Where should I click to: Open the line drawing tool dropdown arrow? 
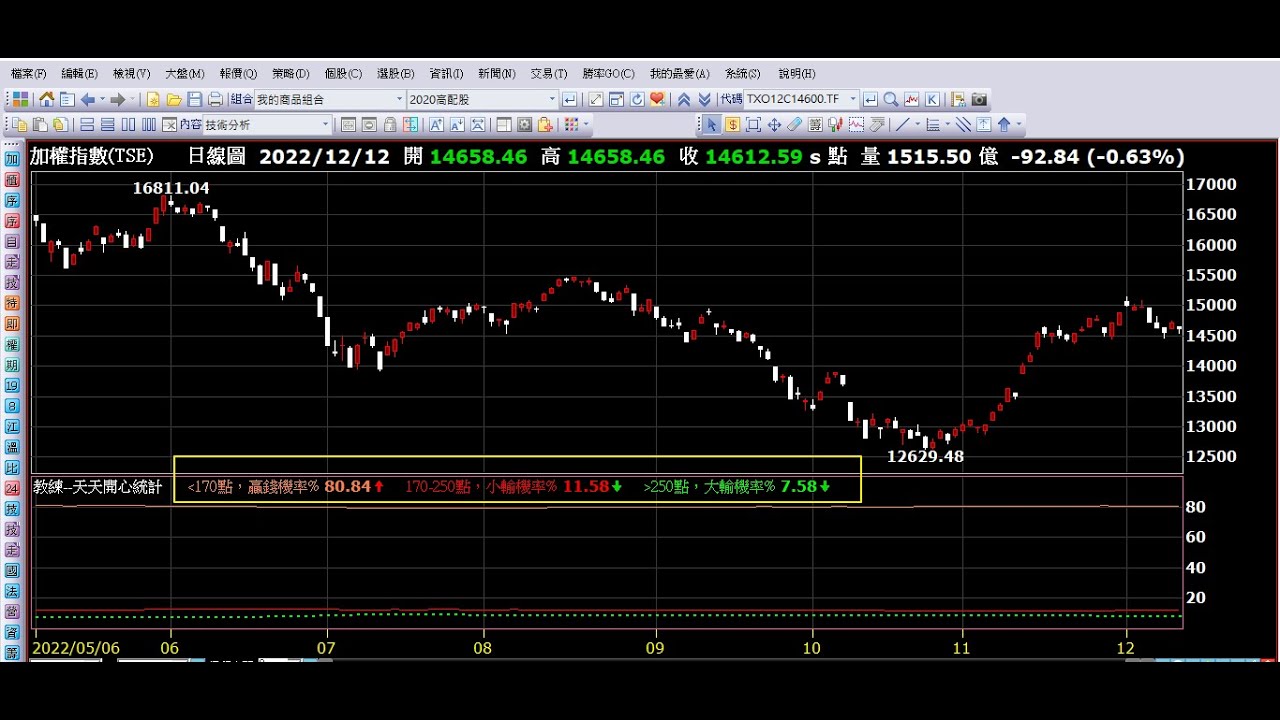point(917,125)
